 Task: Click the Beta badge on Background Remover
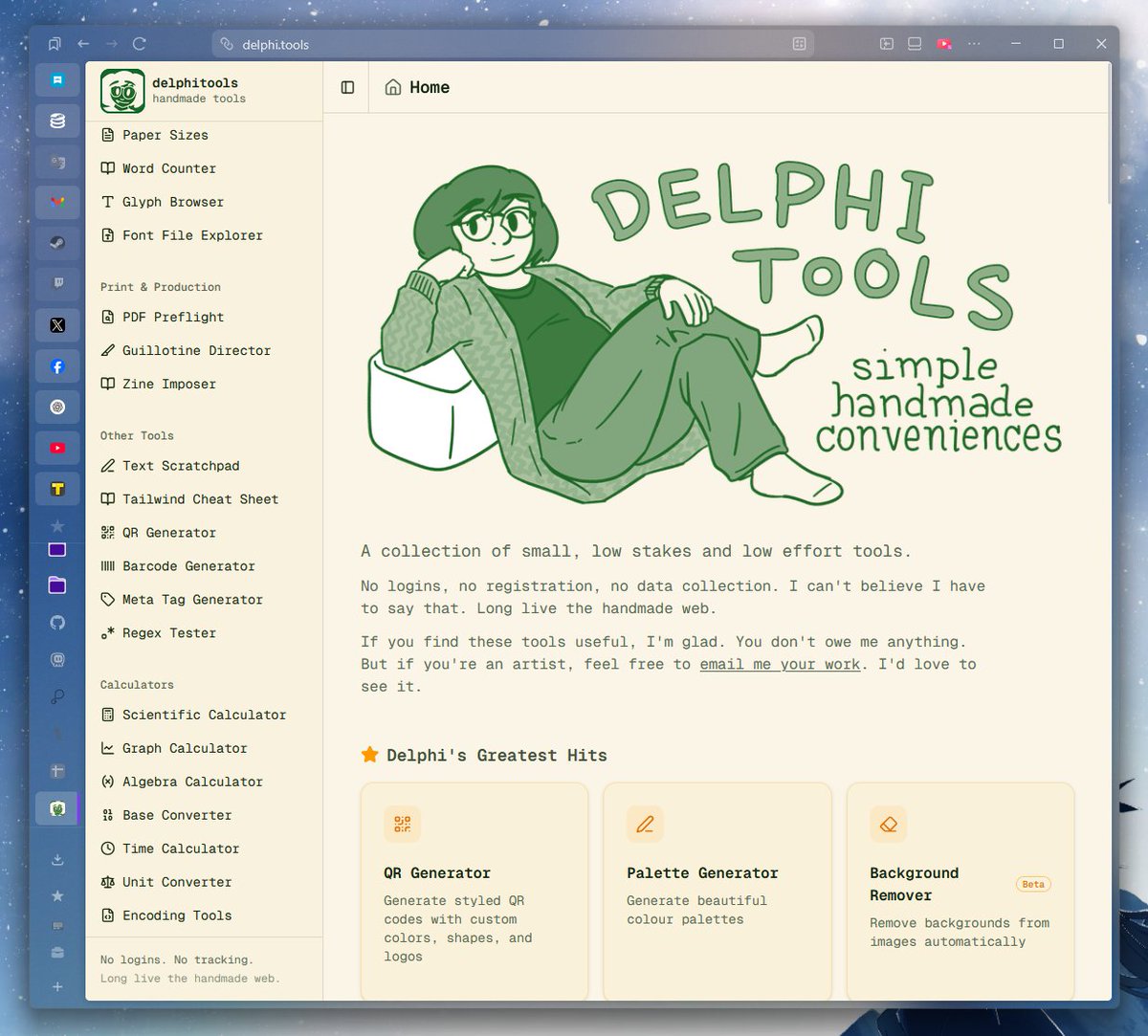click(x=1033, y=884)
